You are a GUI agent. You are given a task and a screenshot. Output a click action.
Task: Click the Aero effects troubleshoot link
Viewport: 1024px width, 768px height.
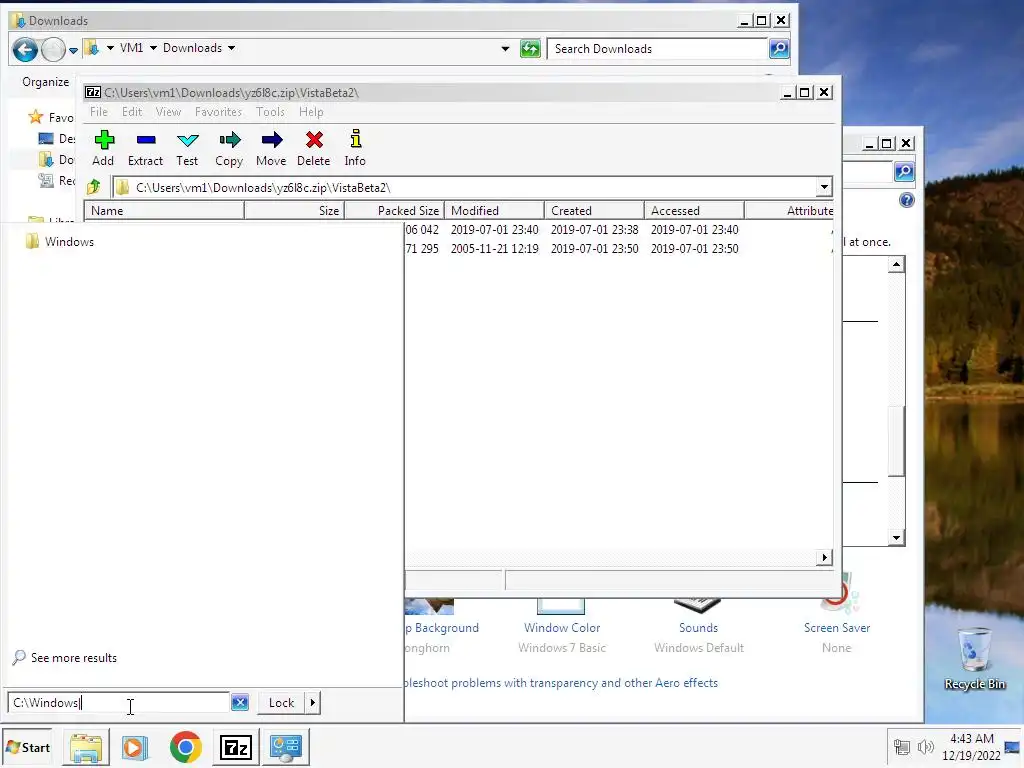pos(561,682)
